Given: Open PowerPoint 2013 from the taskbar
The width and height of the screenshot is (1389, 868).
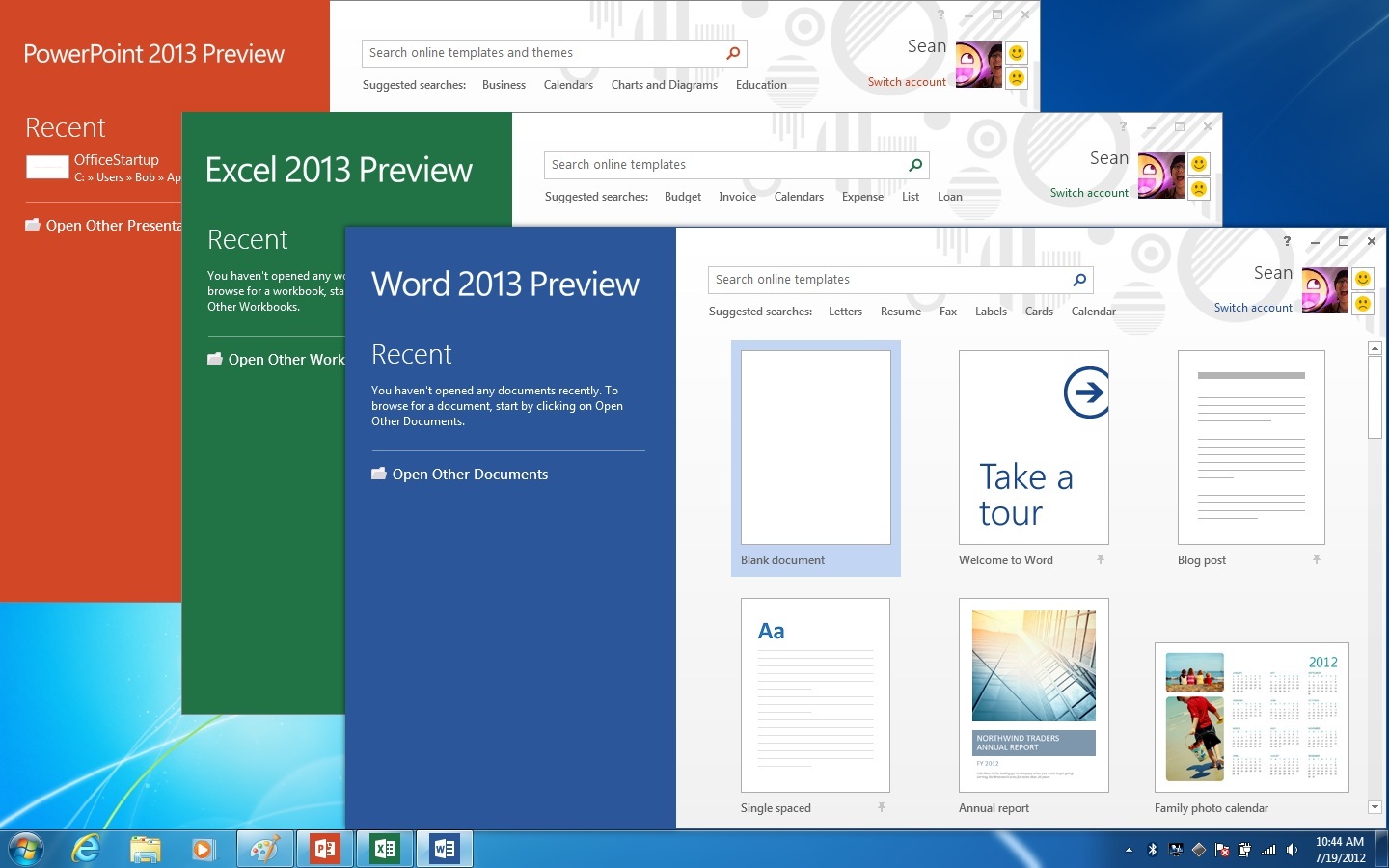Looking at the screenshot, I should [x=324, y=849].
